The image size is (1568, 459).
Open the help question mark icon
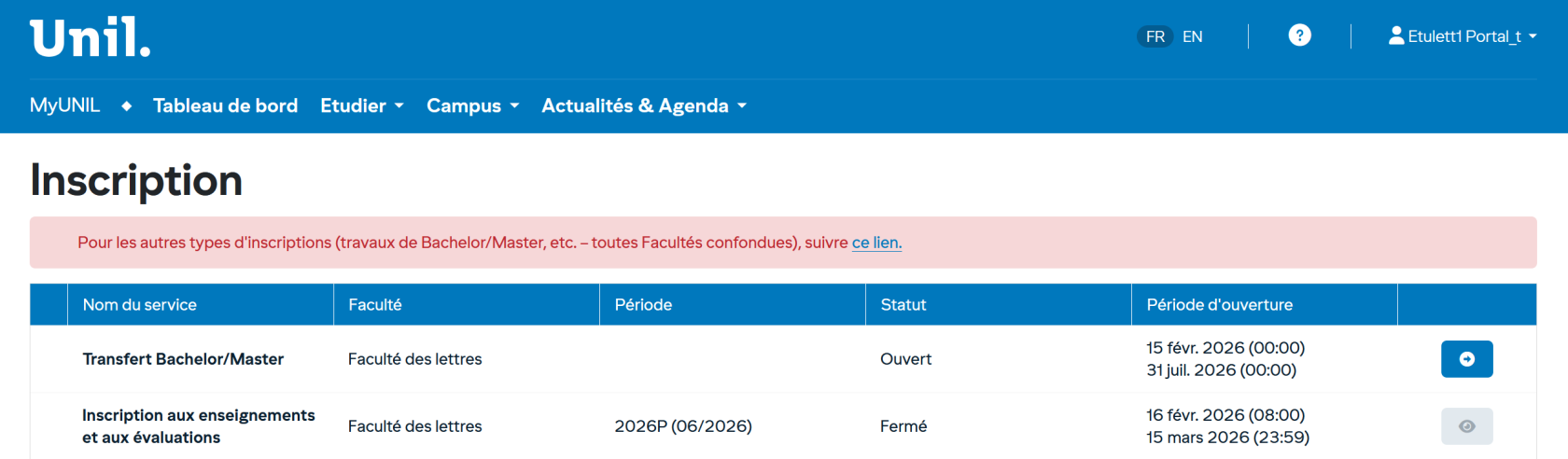click(1299, 35)
